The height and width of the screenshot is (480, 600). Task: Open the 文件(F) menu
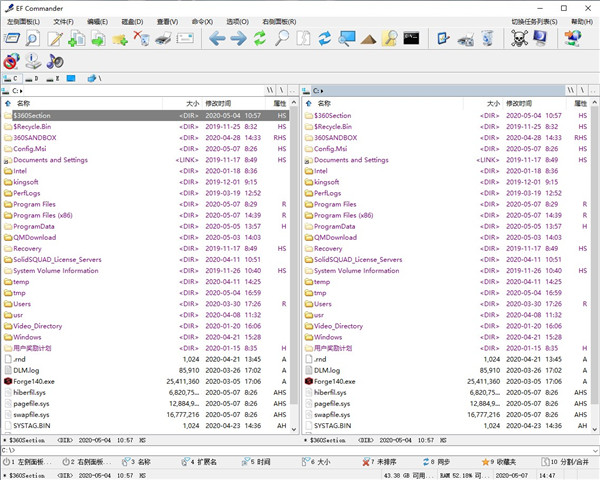coord(63,21)
